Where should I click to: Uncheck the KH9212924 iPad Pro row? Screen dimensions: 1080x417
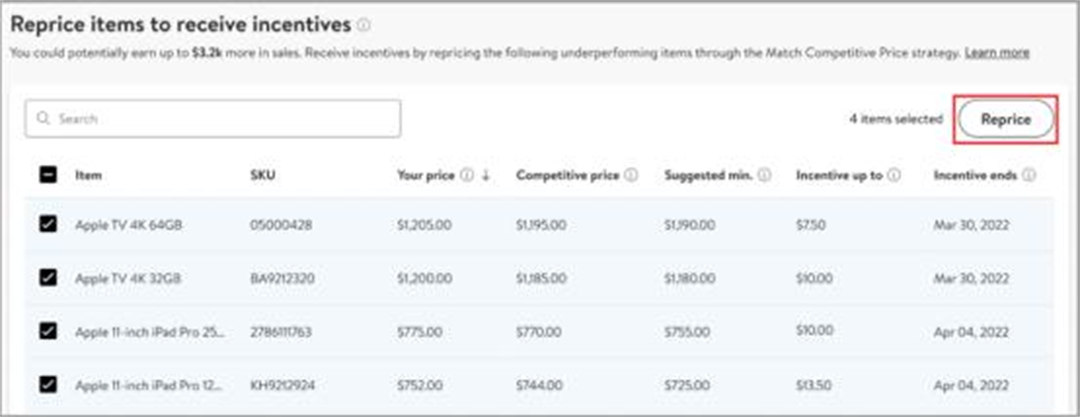point(48,385)
